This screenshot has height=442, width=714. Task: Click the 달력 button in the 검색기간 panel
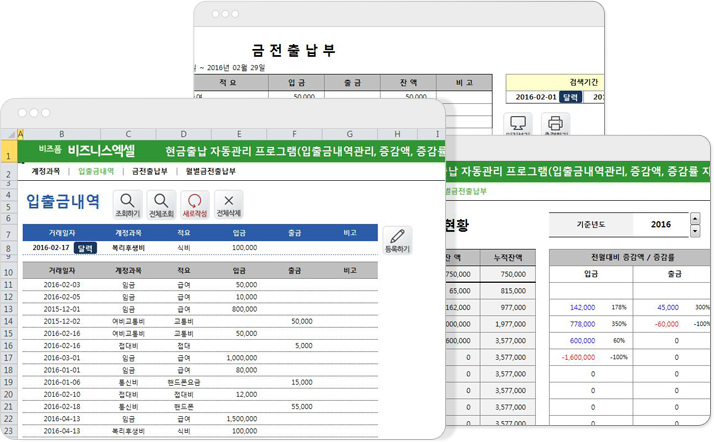(570, 97)
